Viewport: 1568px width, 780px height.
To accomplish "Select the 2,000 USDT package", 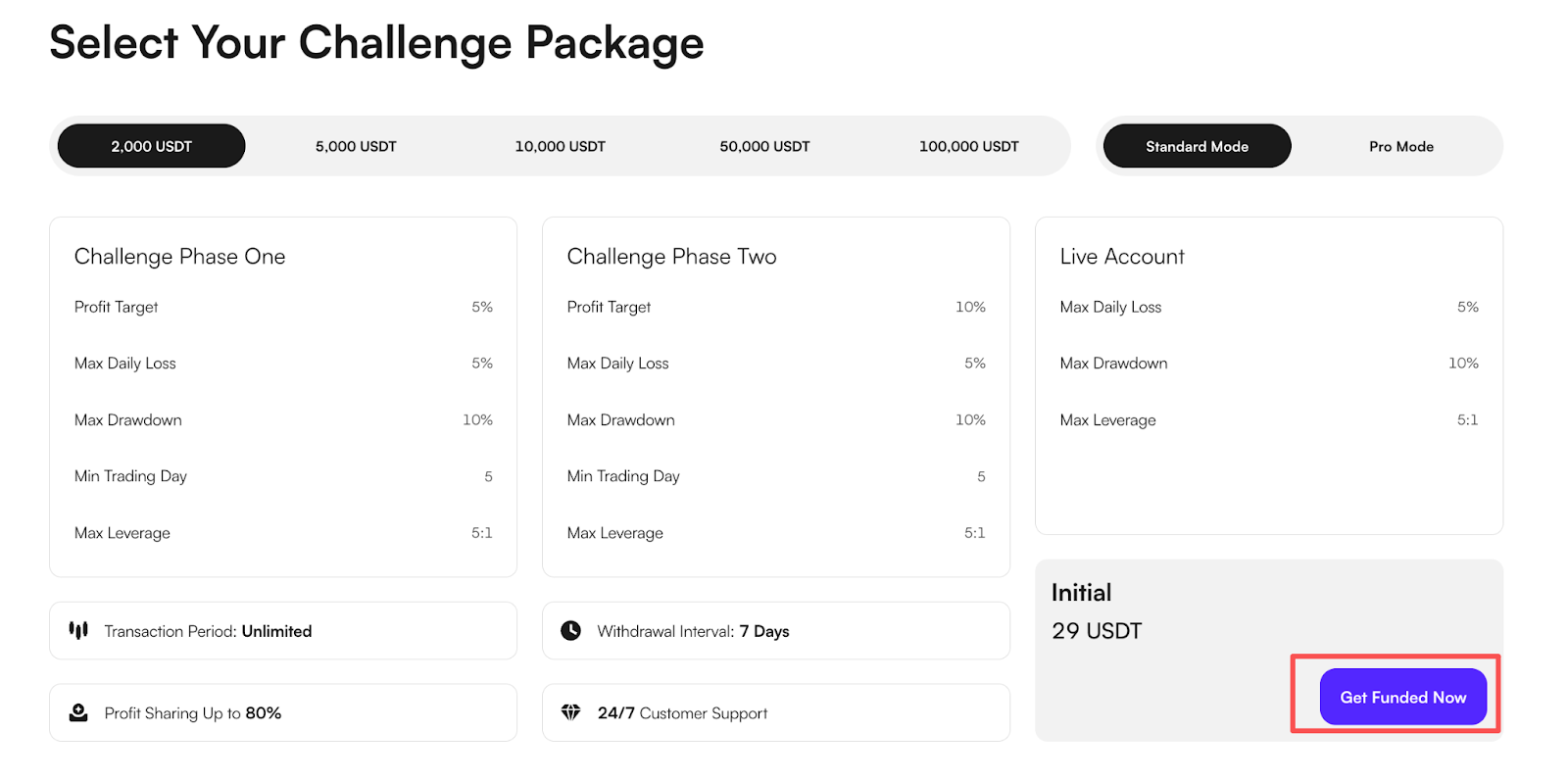I will point(151,146).
